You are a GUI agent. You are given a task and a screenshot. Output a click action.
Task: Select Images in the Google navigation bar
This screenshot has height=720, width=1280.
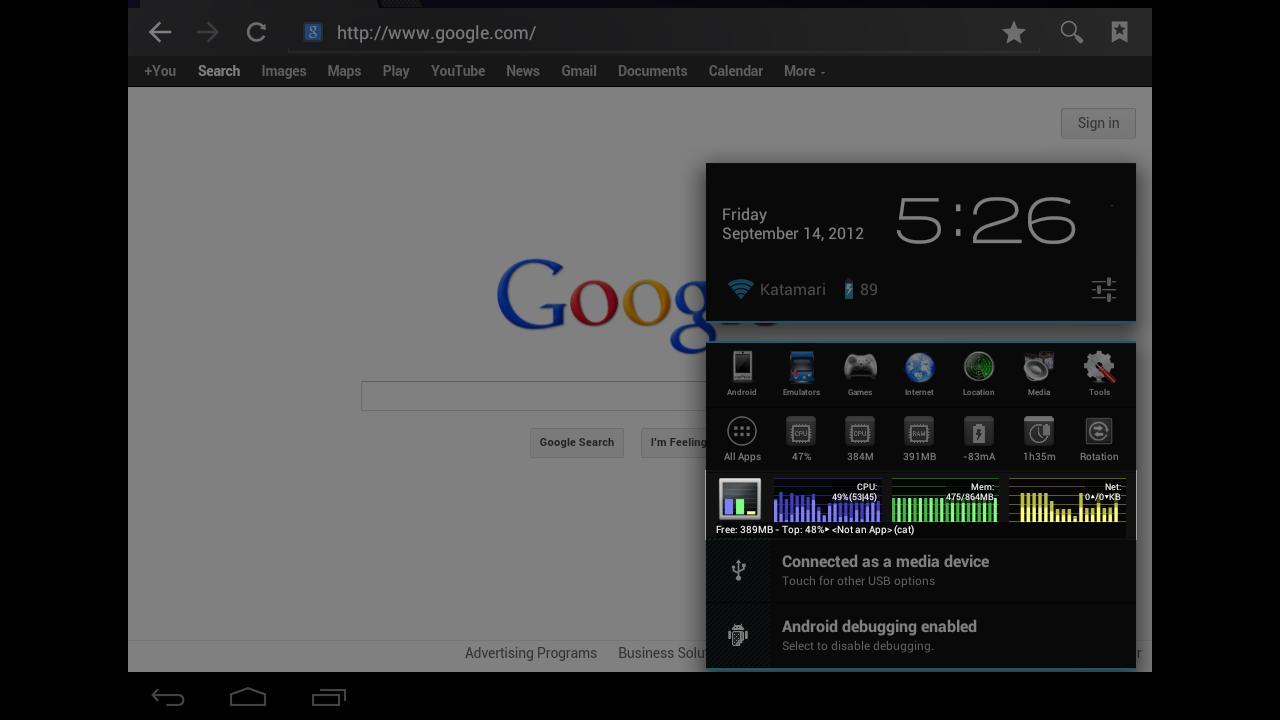click(284, 71)
